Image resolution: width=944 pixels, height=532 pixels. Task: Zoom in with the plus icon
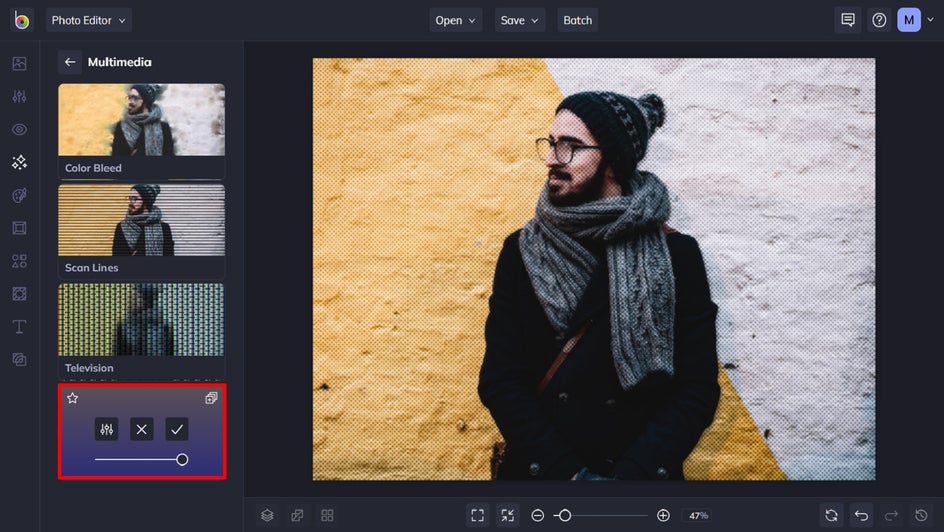coord(663,516)
